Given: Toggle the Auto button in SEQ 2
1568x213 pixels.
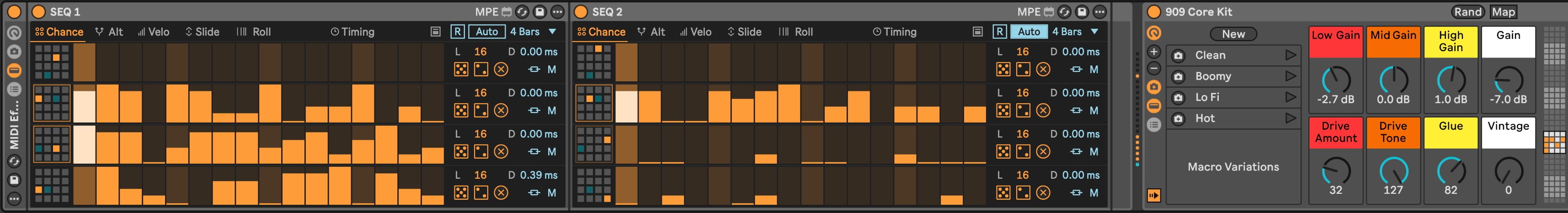Looking at the screenshot, I should (1029, 32).
